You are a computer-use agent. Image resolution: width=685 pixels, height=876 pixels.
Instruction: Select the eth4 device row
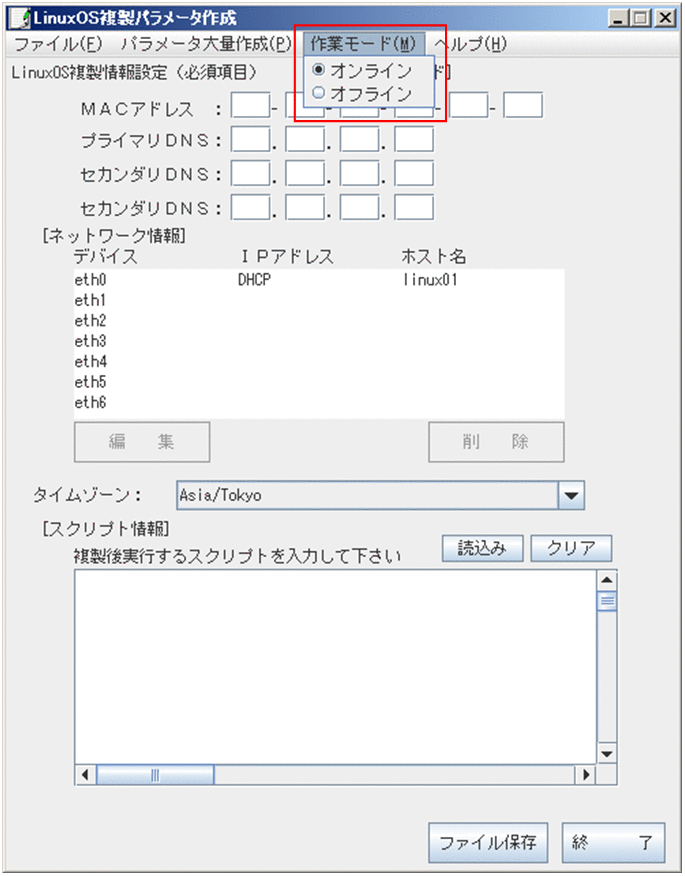[x=319, y=361]
